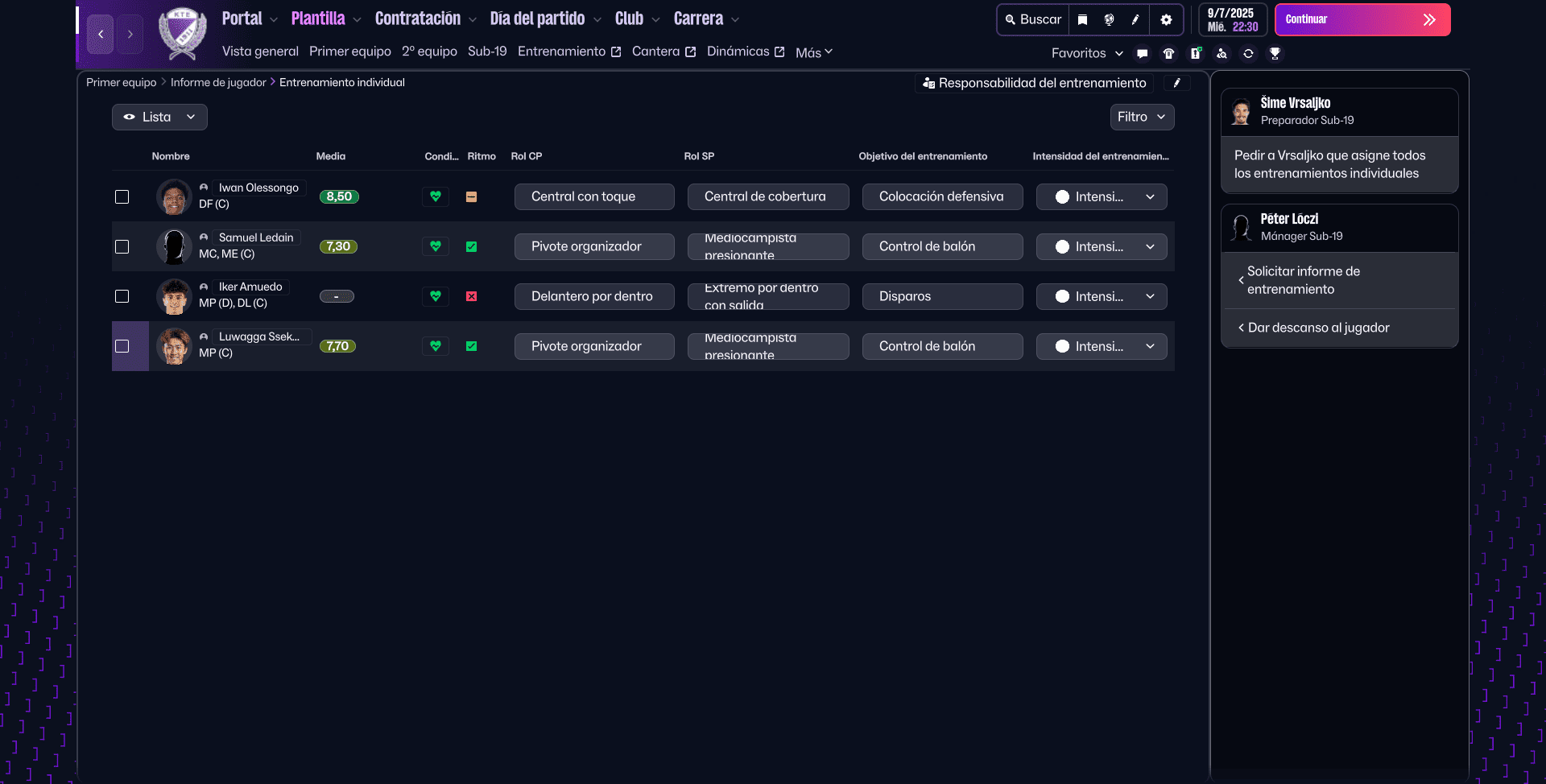Click the trophy icon in favorites bar

pyautogui.click(x=1275, y=54)
